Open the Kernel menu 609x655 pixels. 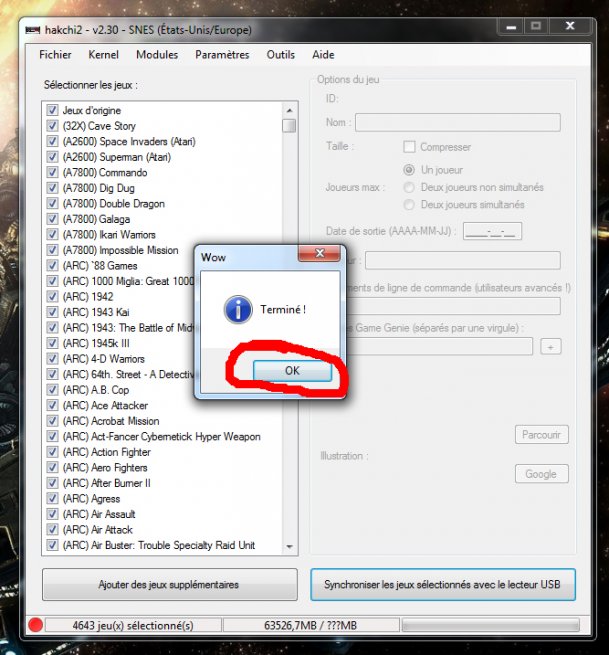tap(104, 55)
